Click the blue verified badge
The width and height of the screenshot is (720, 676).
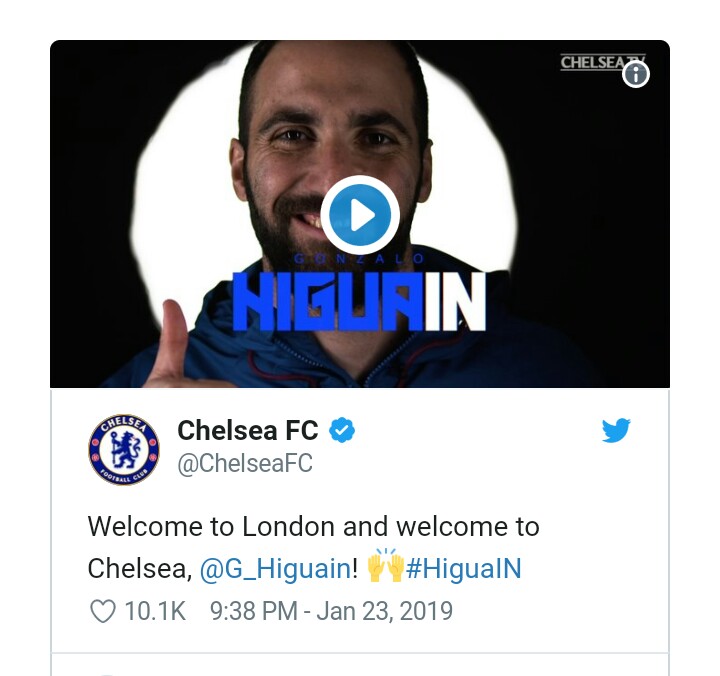(343, 431)
